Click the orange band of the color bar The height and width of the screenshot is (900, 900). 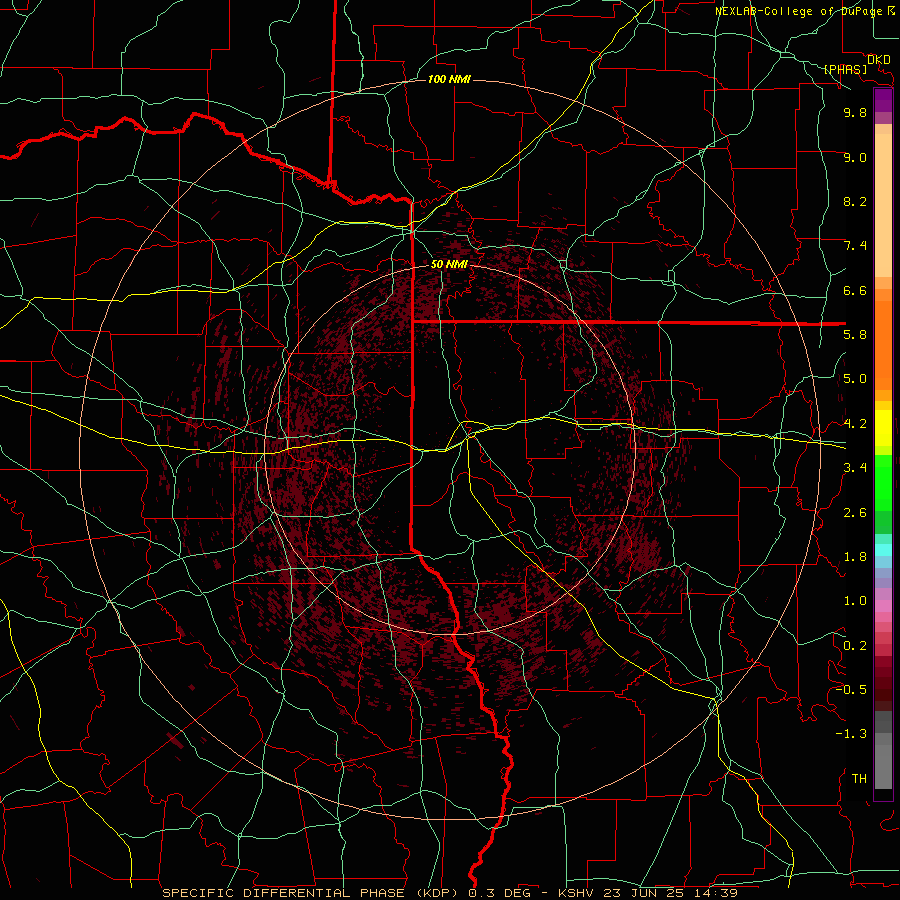click(883, 344)
